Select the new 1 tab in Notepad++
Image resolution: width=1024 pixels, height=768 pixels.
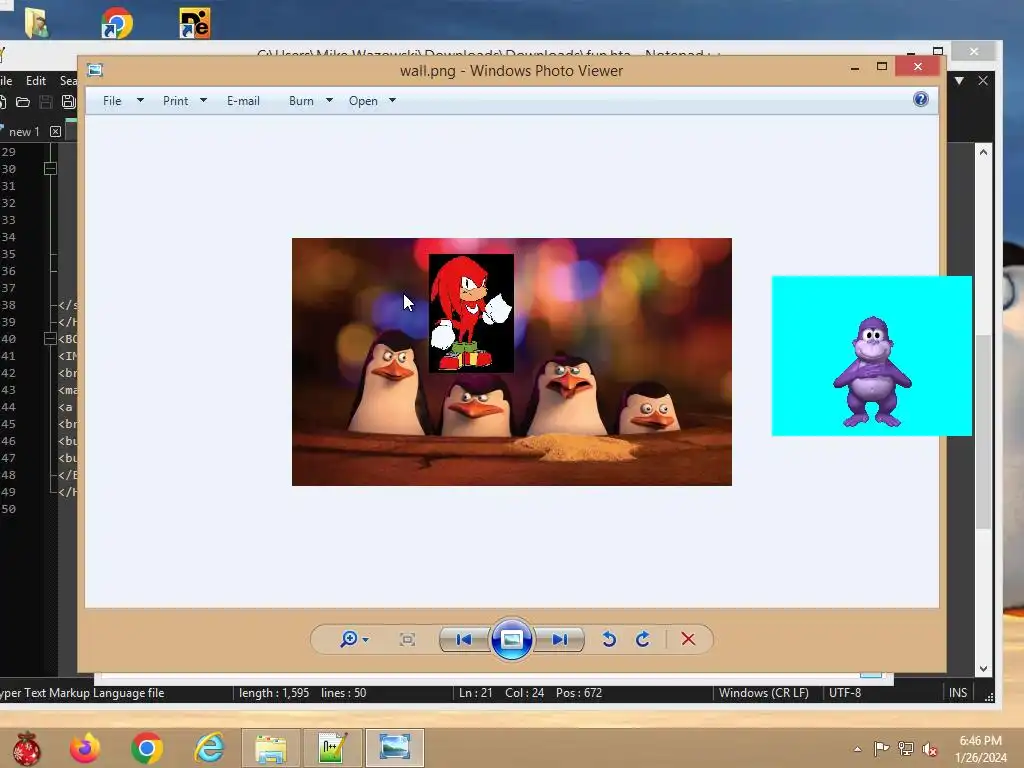coord(24,131)
